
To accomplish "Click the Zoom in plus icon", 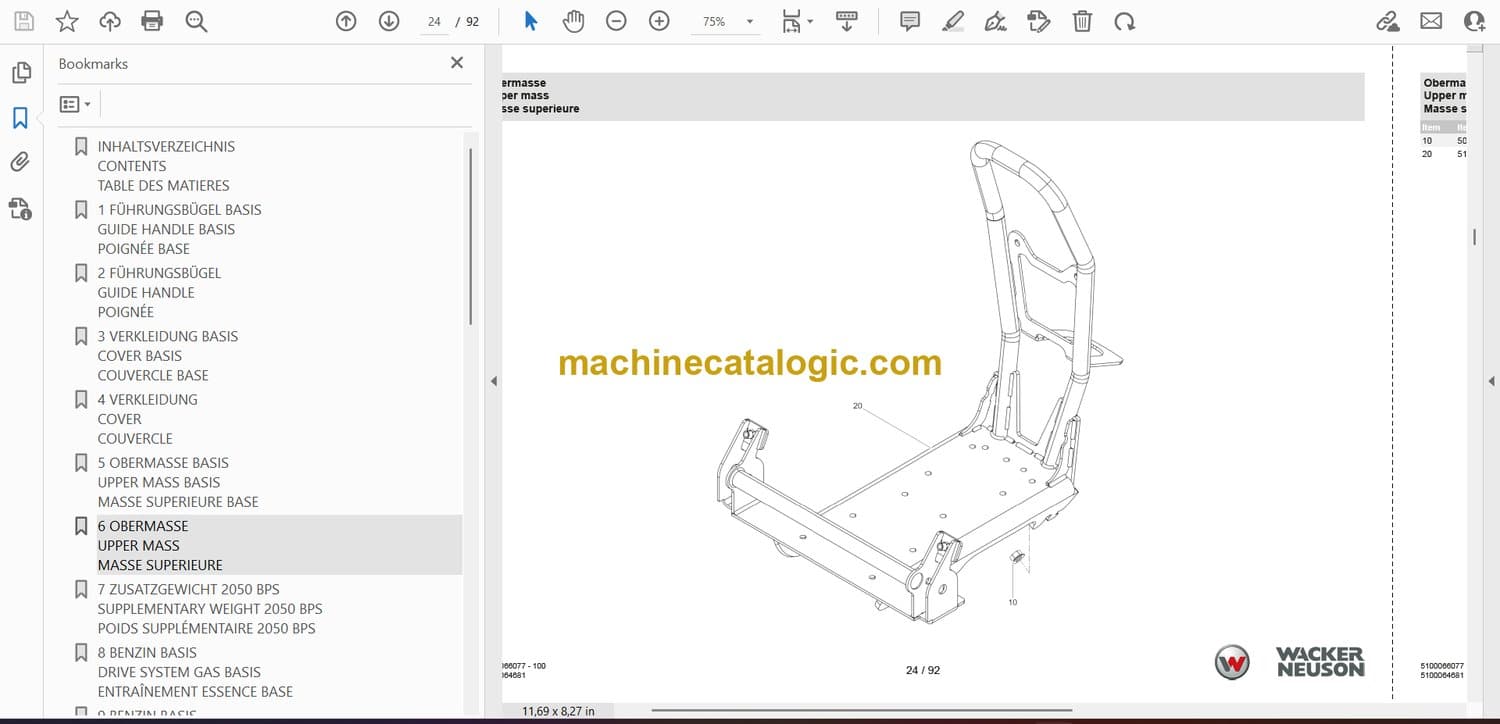I will point(659,21).
